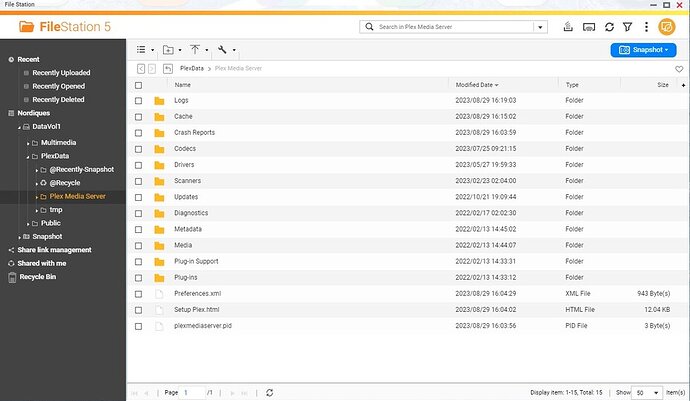
Task: Select the tmp folder in tree
Action: (x=55, y=210)
